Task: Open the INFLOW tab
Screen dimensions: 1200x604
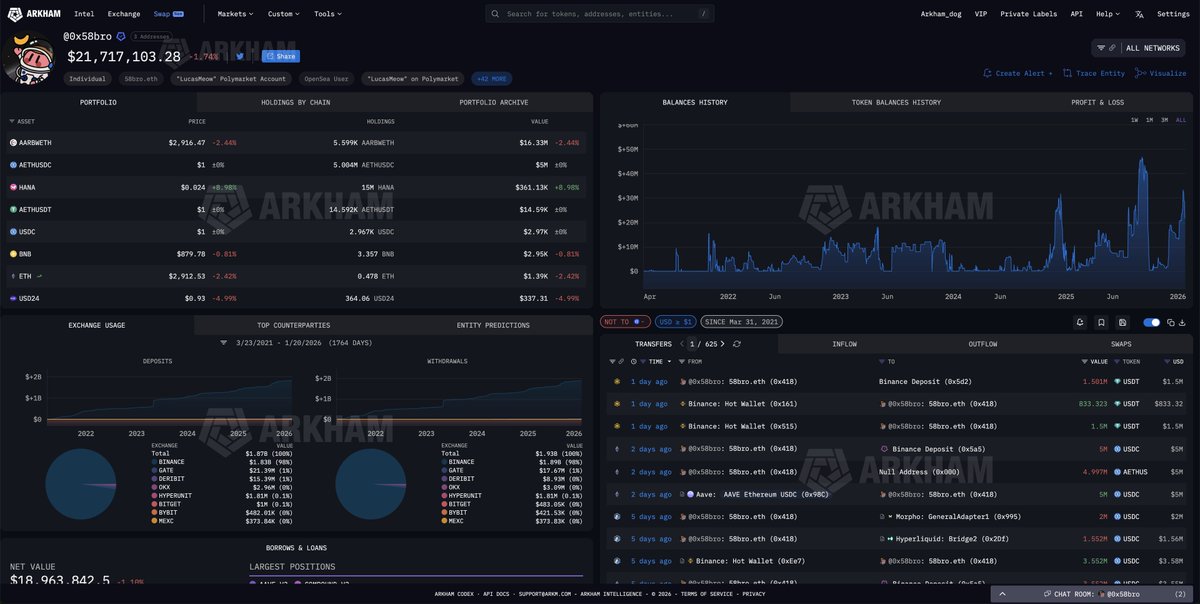Action: coord(844,343)
